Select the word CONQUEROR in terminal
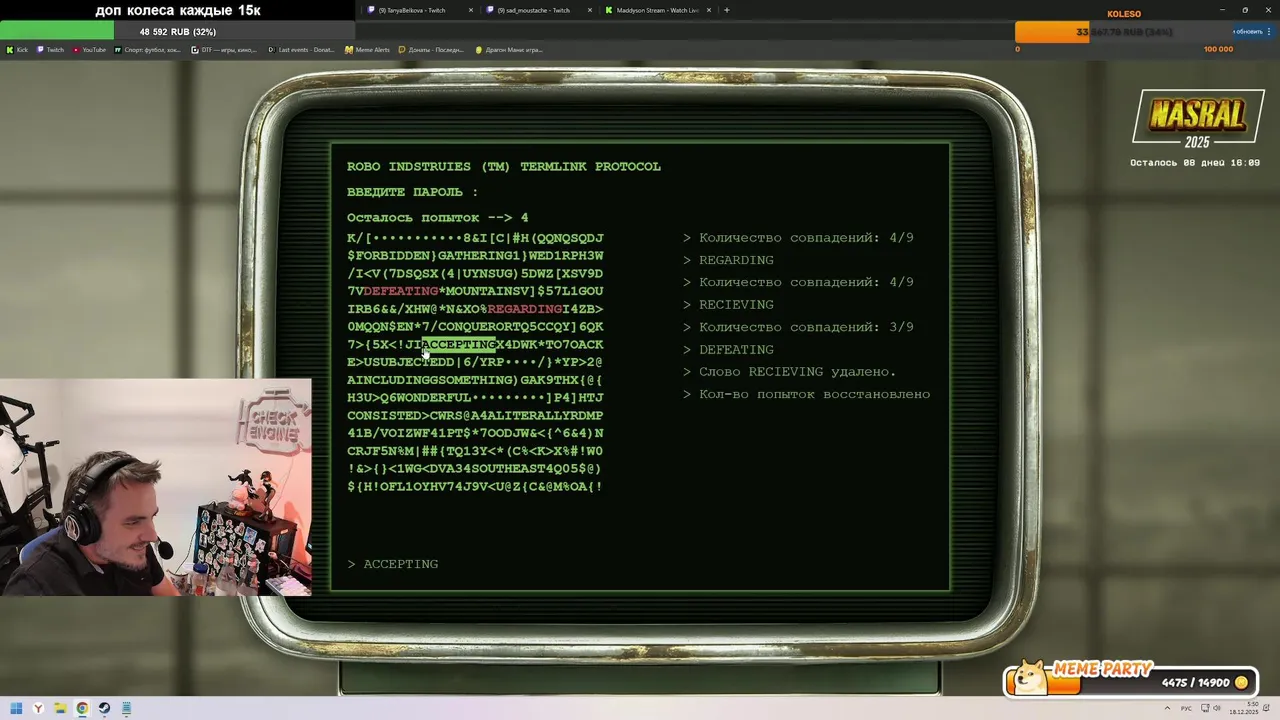 [474, 326]
